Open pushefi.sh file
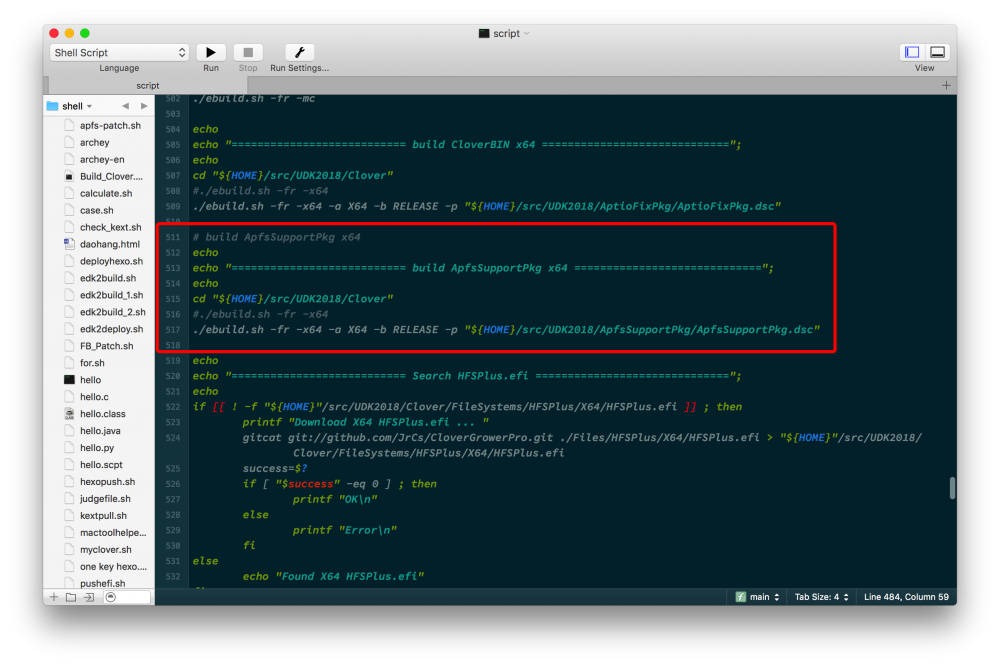 pos(102,583)
